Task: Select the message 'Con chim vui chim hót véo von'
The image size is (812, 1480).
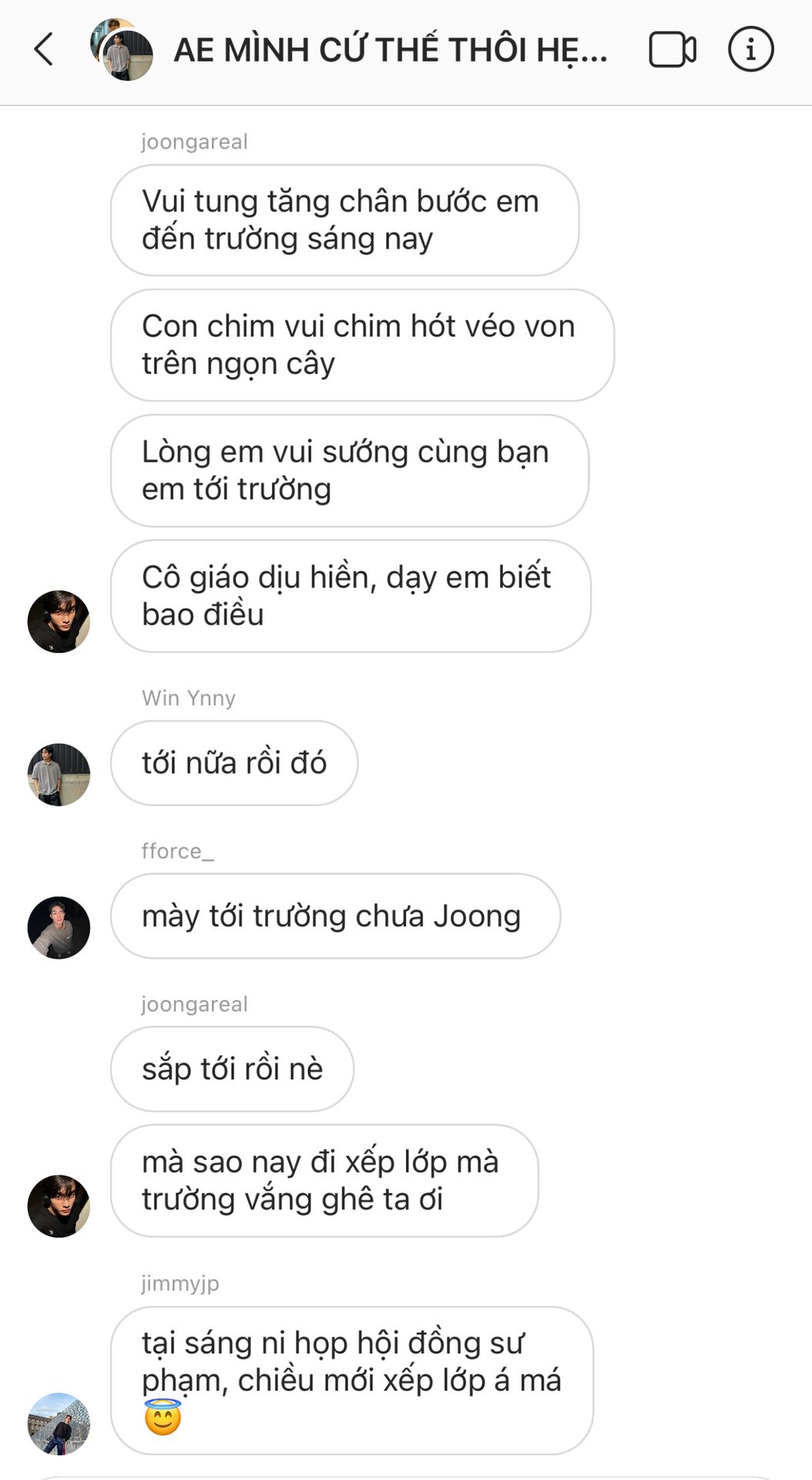Action: [362, 345]
